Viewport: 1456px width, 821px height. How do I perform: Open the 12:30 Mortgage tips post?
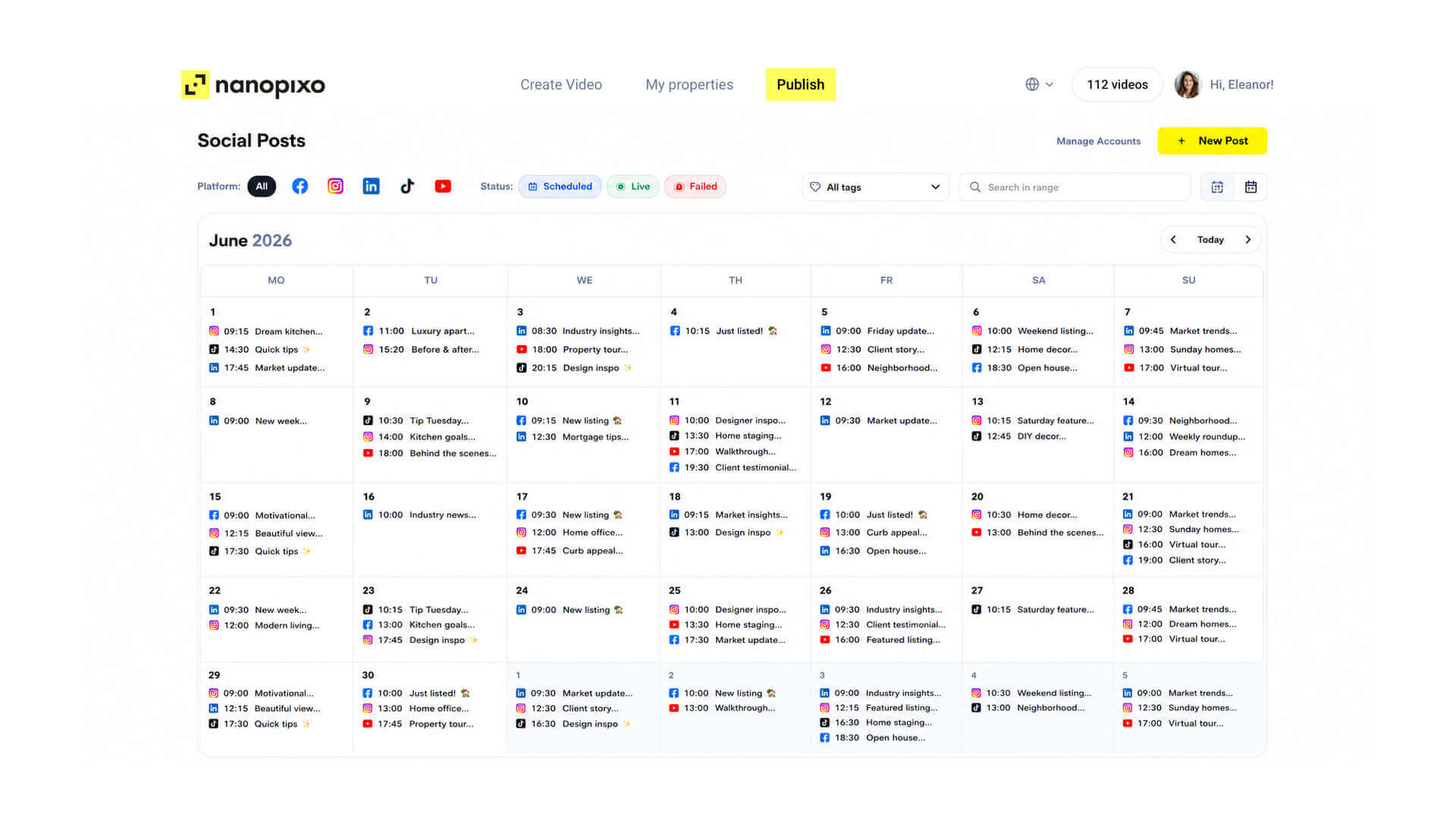(x=573, y=437)
